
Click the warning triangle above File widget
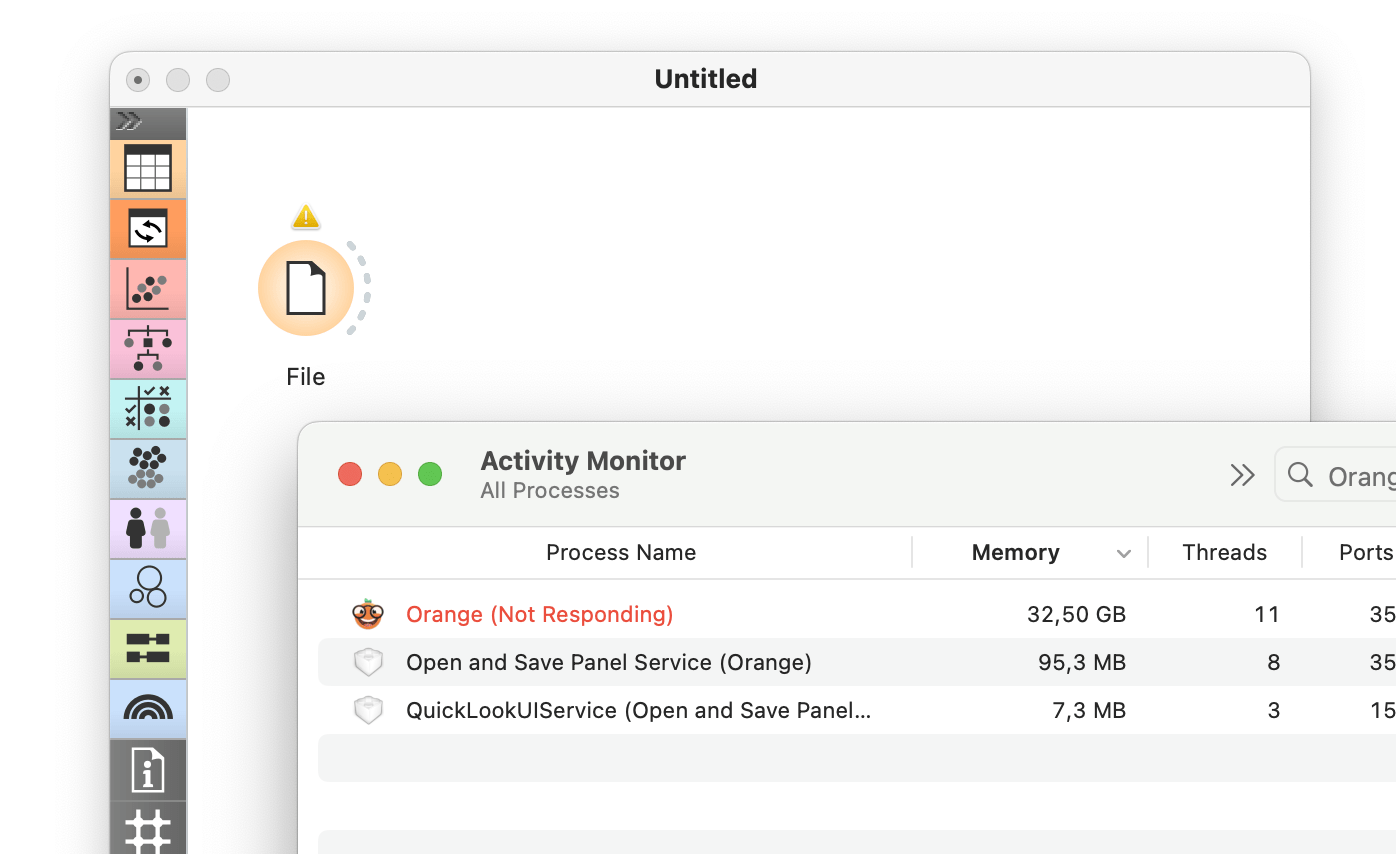[306, 216]
